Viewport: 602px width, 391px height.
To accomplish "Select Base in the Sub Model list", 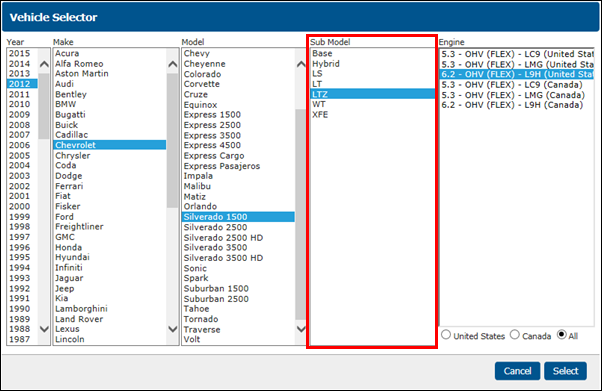I will 372,53.
